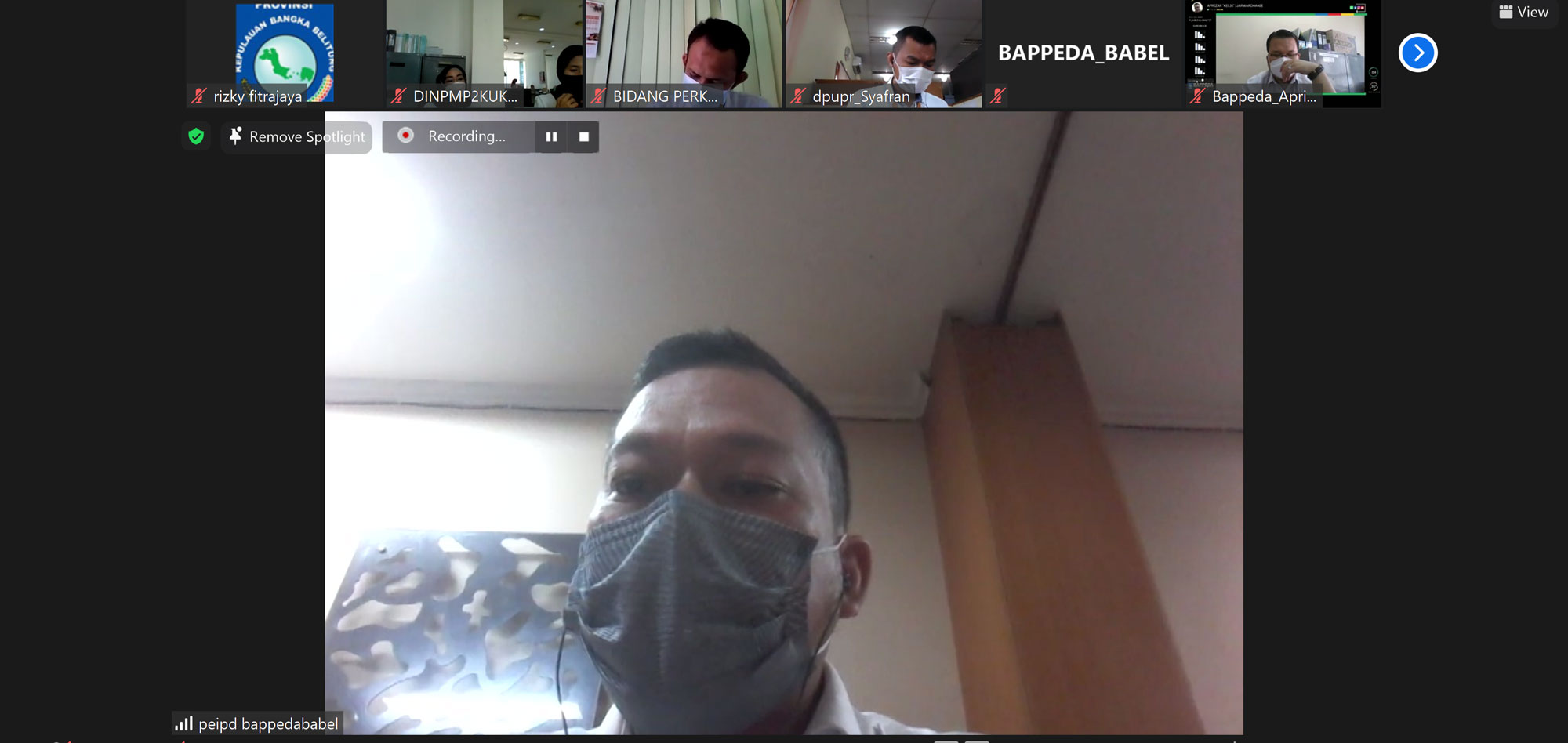Click Remove Spotlight button
Viewport: 1568px width, 743px height.
[297, 137]
